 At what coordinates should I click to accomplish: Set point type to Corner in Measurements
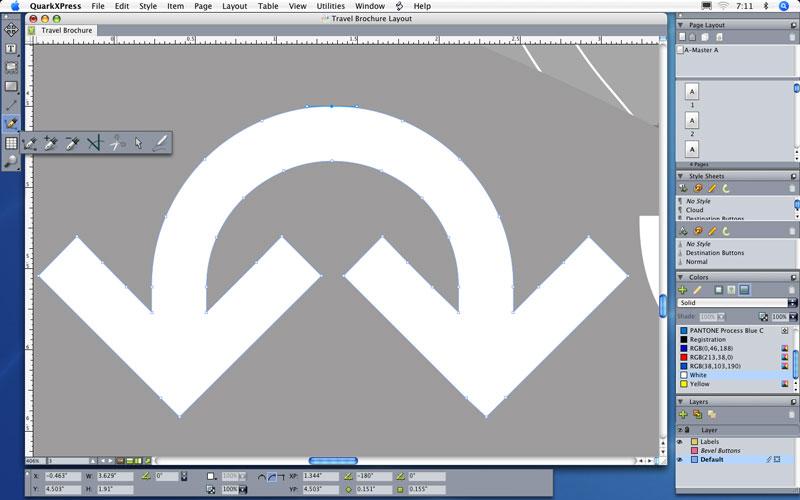[x=281, y=477]
